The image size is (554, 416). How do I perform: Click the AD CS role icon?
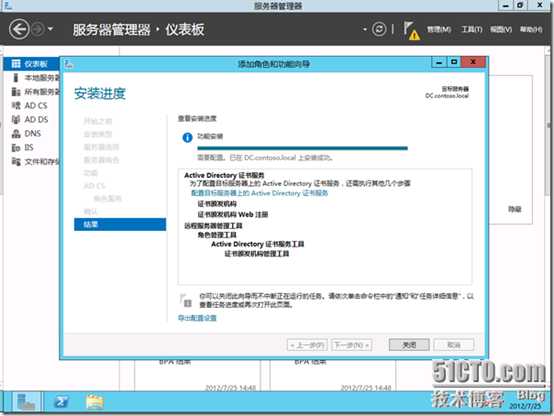tap(16, 105)
